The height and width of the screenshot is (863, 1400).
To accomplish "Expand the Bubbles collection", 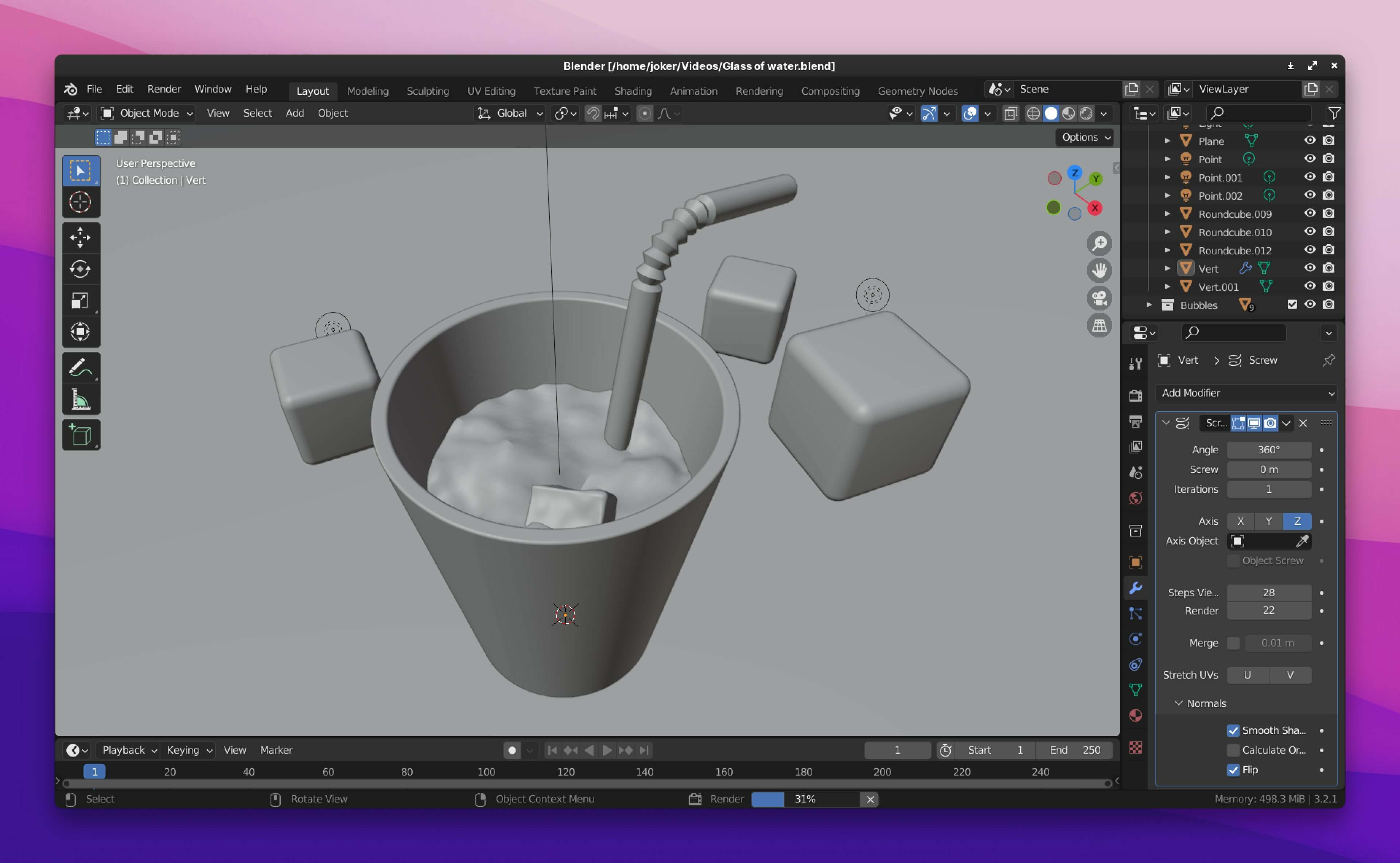I will click(1149, 305).
